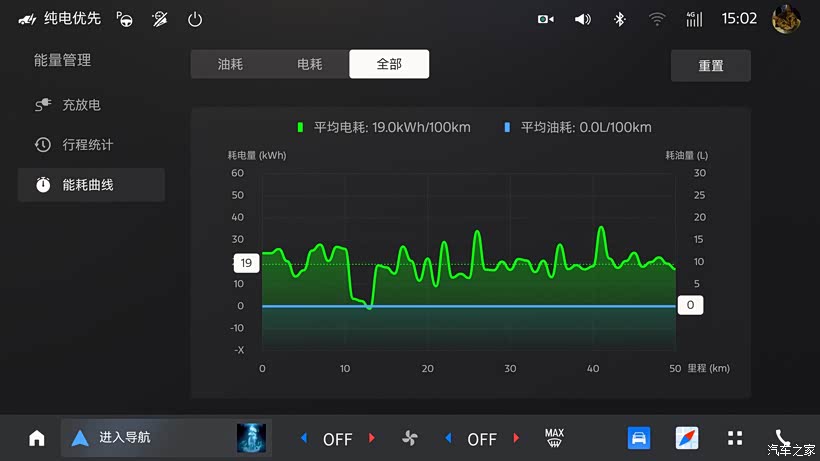Select the 全部 all tab

click(389, 64)
